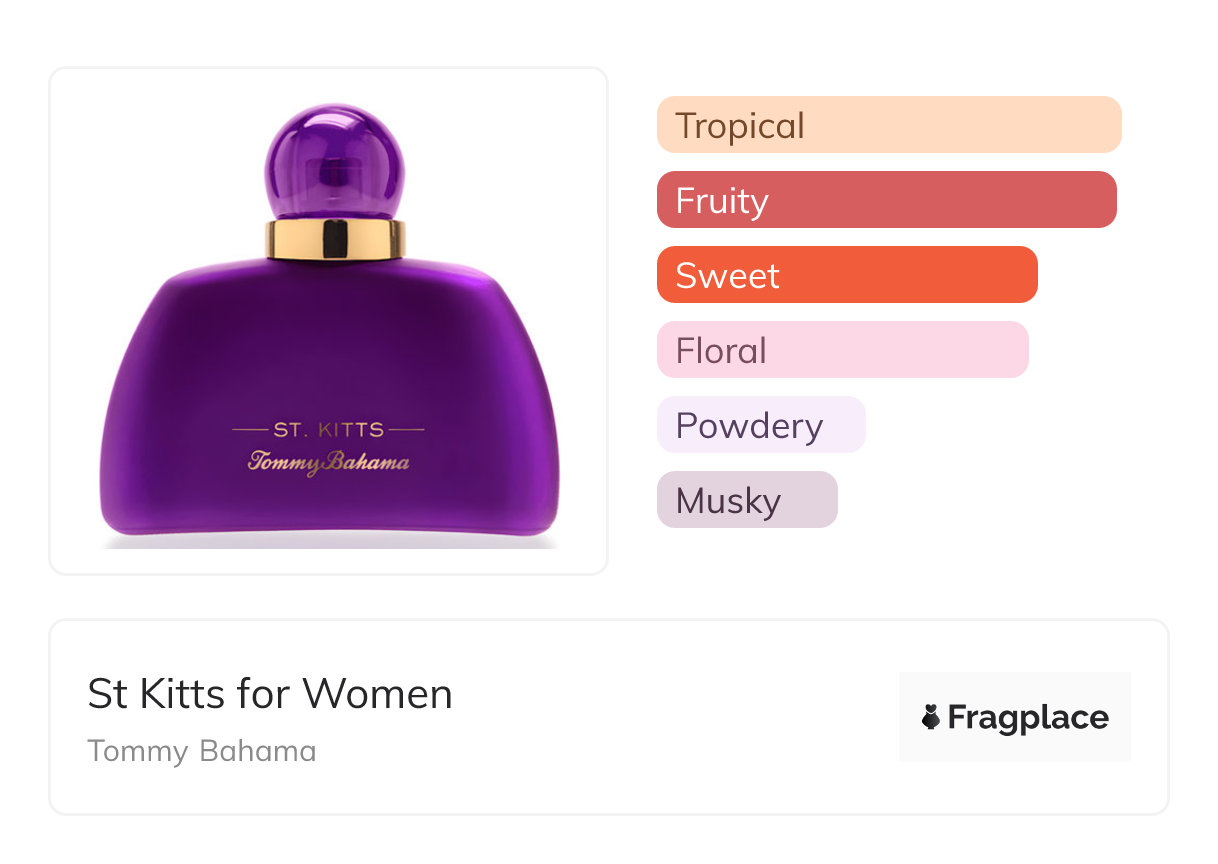The image size is (1218, 864).
Task: Click the grey Tommy Bahama brand name
Action: coord(202,751)
